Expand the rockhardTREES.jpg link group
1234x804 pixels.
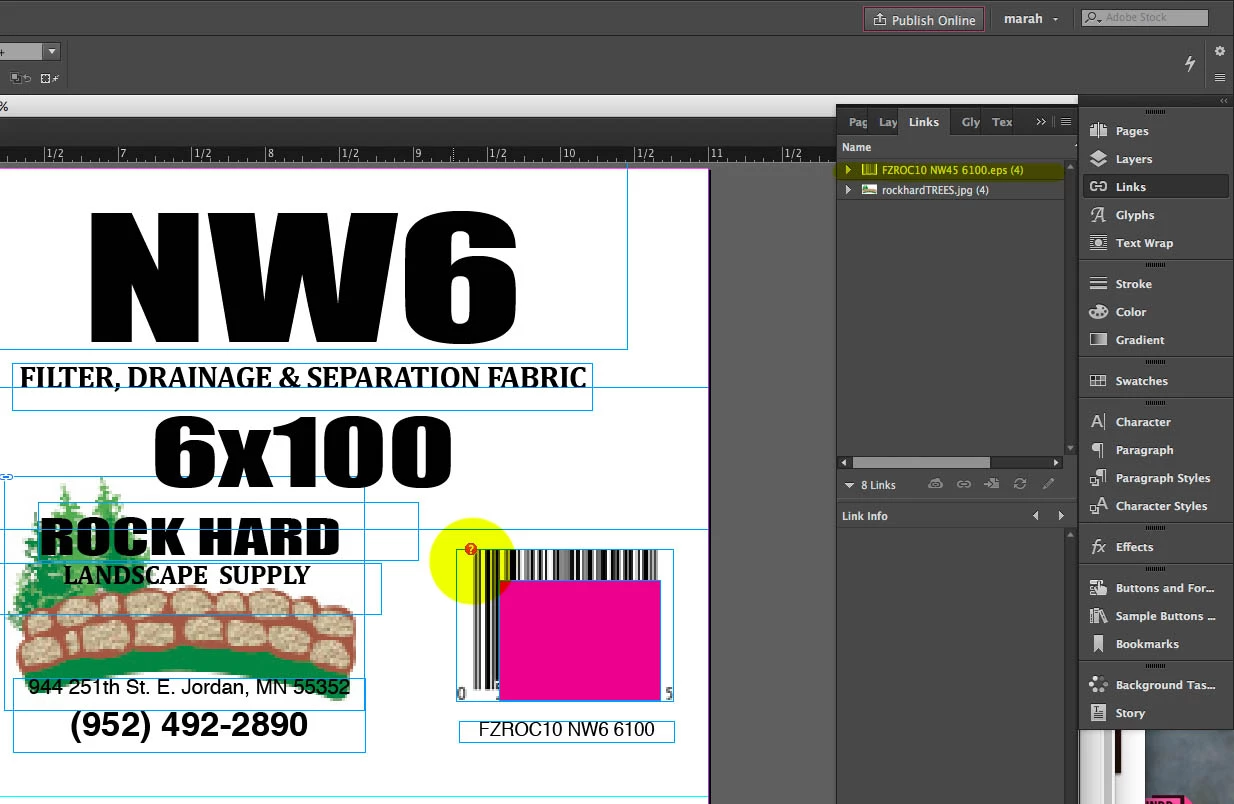point(849,190)
